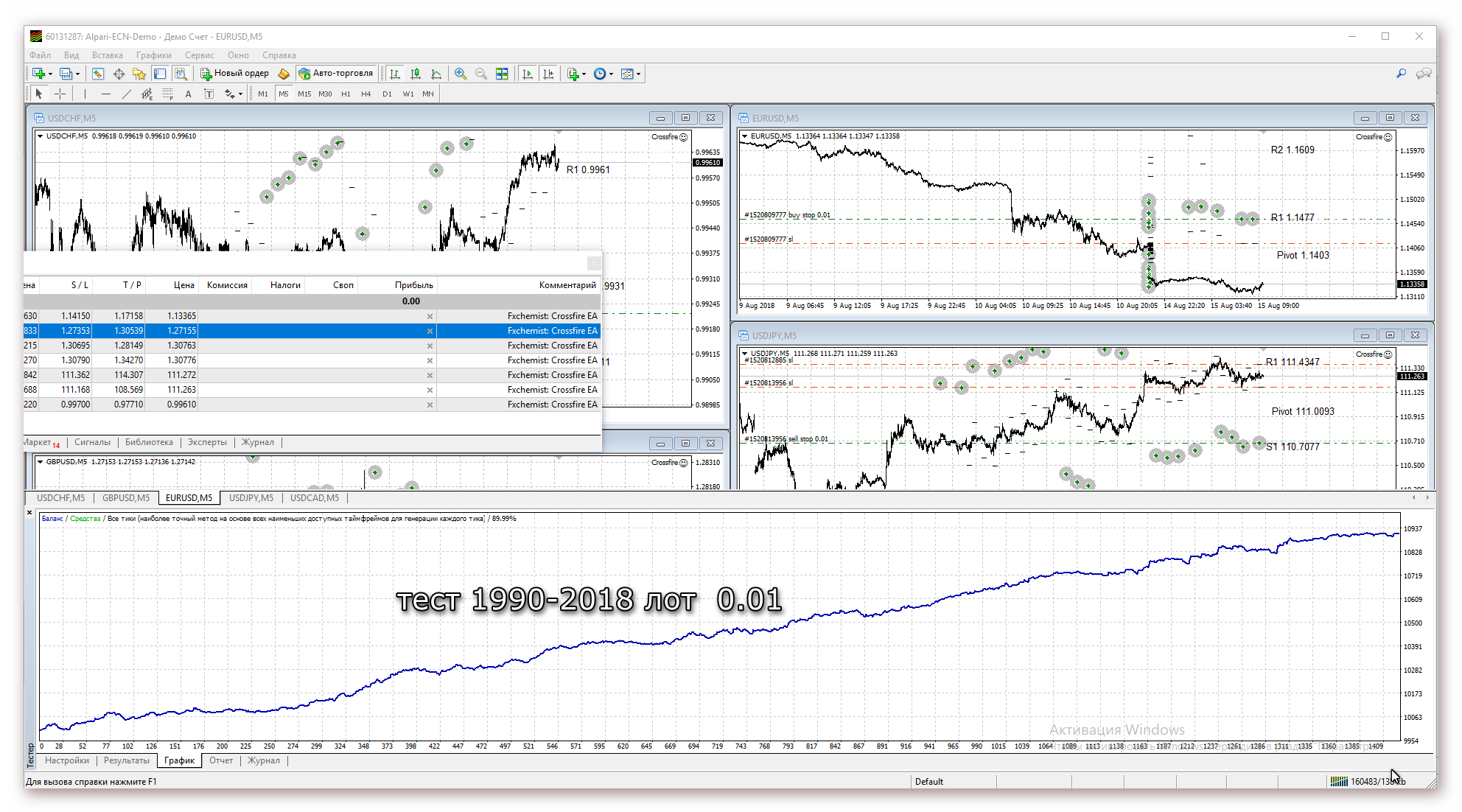1462x812 pixels.
Task: Open the Сервис menu
Action: pos(200,55)
